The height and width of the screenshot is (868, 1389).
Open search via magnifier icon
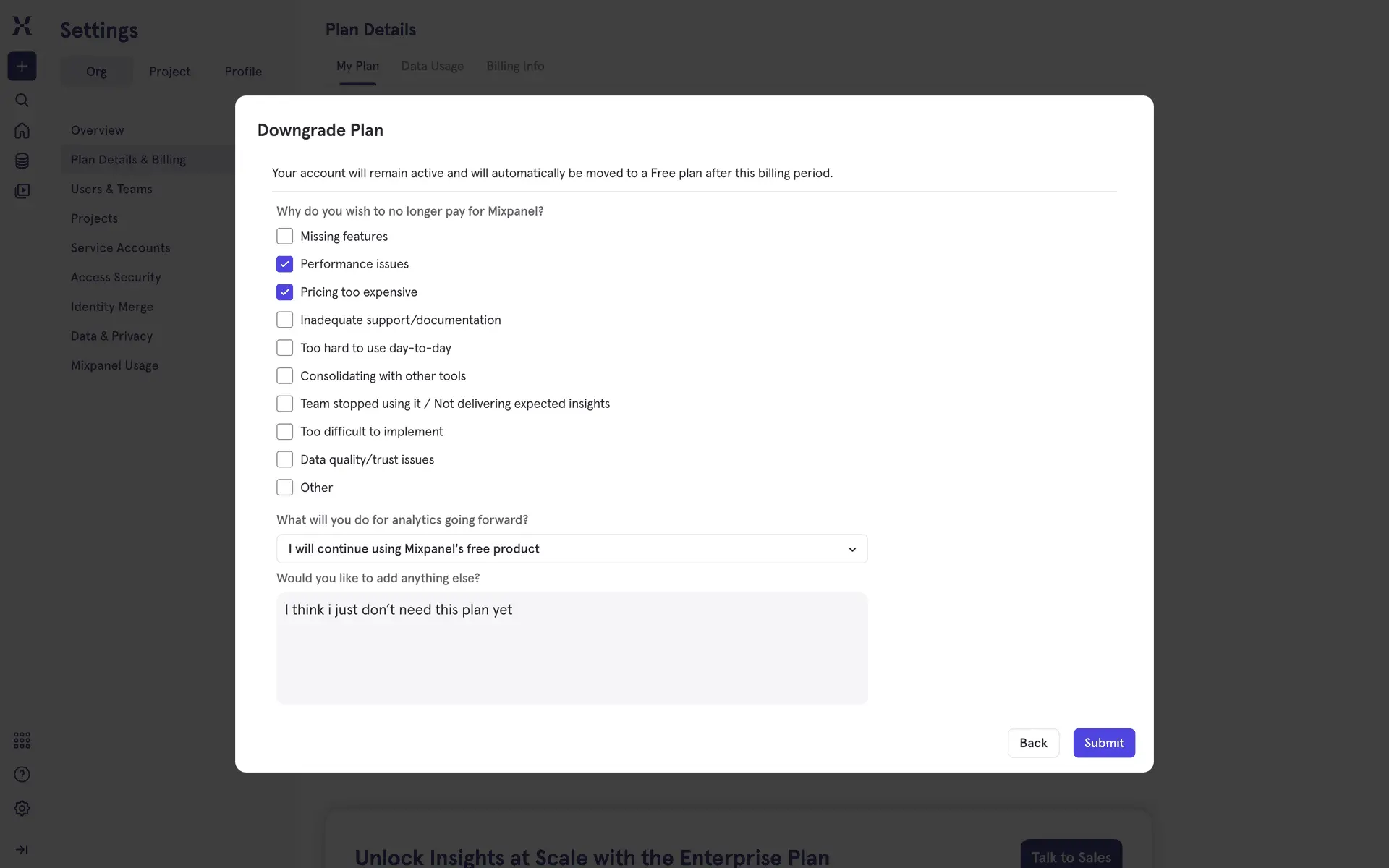click(22, 100)
